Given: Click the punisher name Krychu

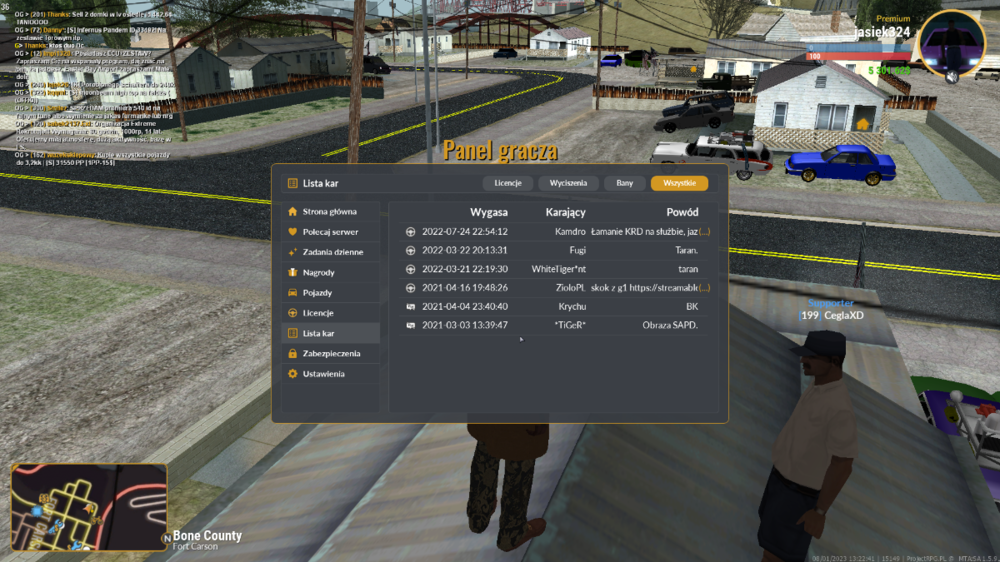Looking at the screenshot, I should (572, 306).
